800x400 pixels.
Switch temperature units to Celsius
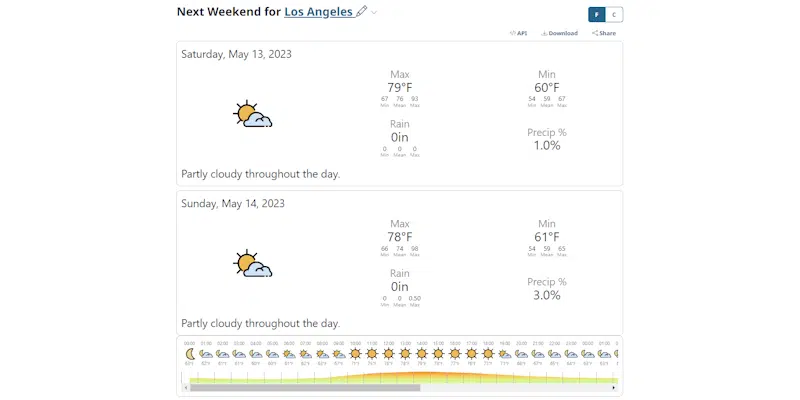pos(614,14)
